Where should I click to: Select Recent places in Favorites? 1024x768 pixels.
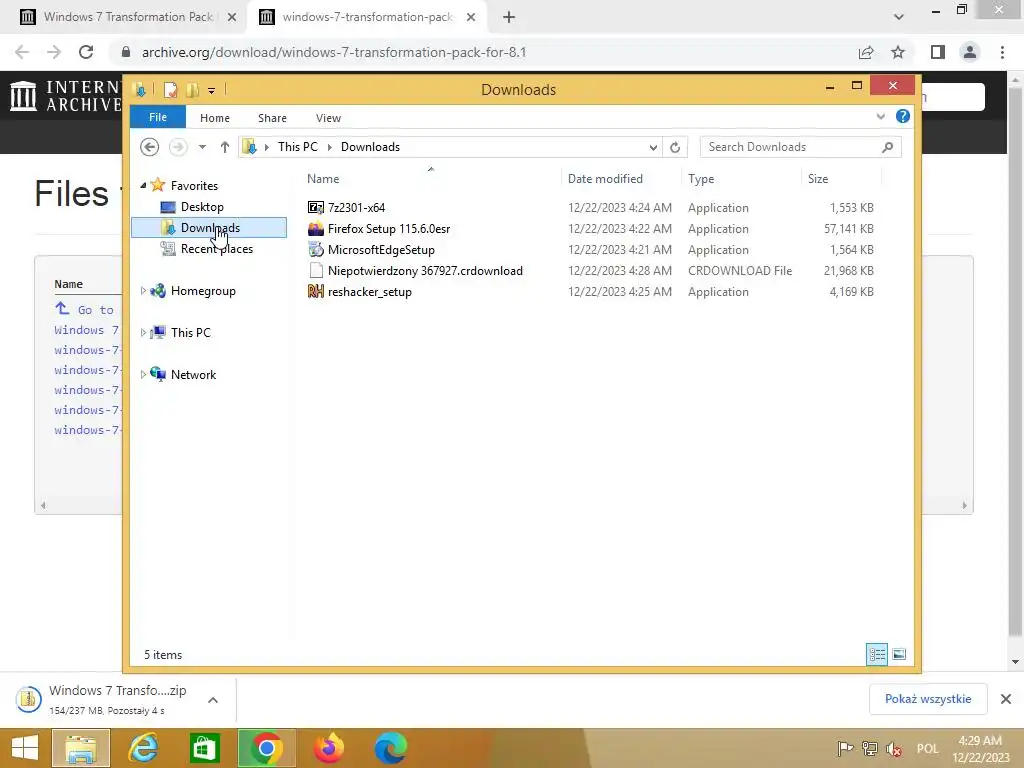click(216, 249)
